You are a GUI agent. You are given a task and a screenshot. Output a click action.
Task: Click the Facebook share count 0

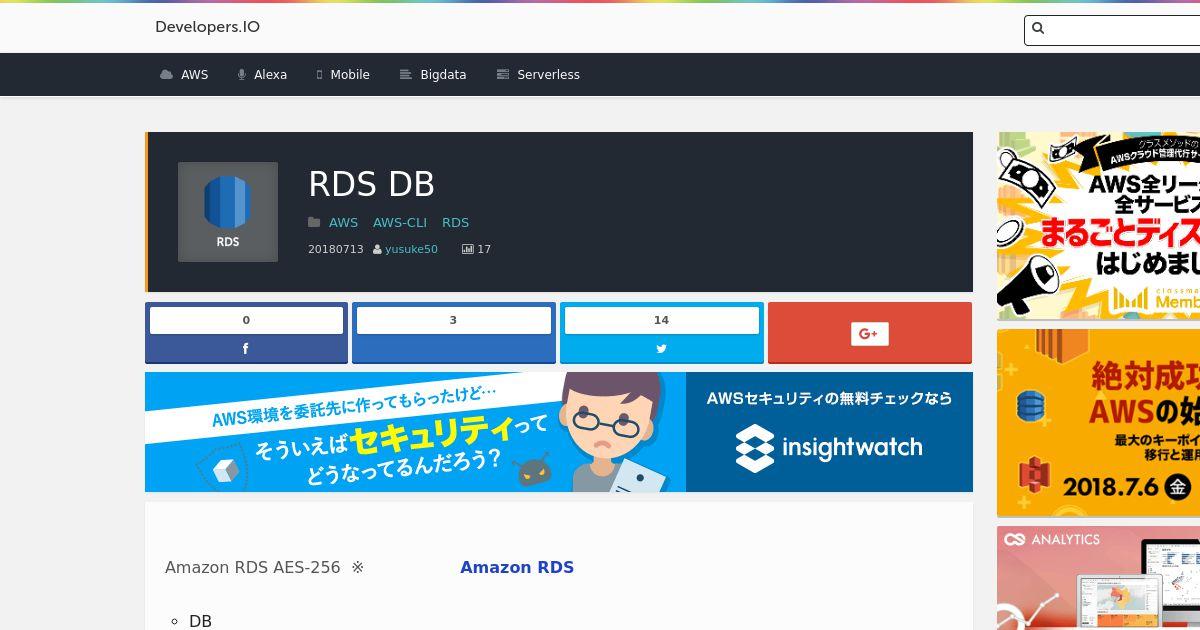(246, 320)
